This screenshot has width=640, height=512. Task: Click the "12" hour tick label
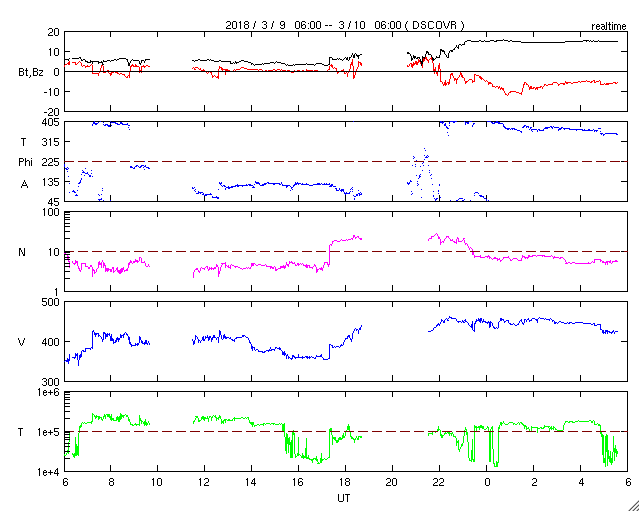(x=204, y=482)
